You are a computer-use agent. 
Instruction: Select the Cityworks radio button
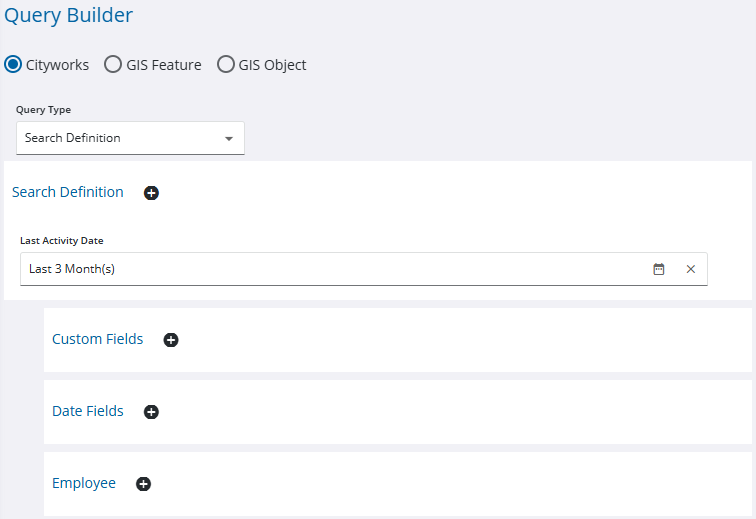pos(13,65)
